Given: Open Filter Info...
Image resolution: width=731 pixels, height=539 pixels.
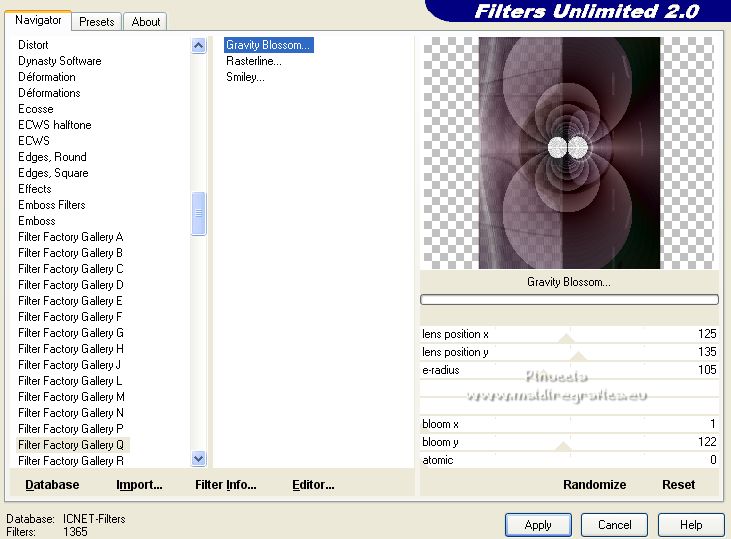Looking at the screenshot, I should pos(226,485).
